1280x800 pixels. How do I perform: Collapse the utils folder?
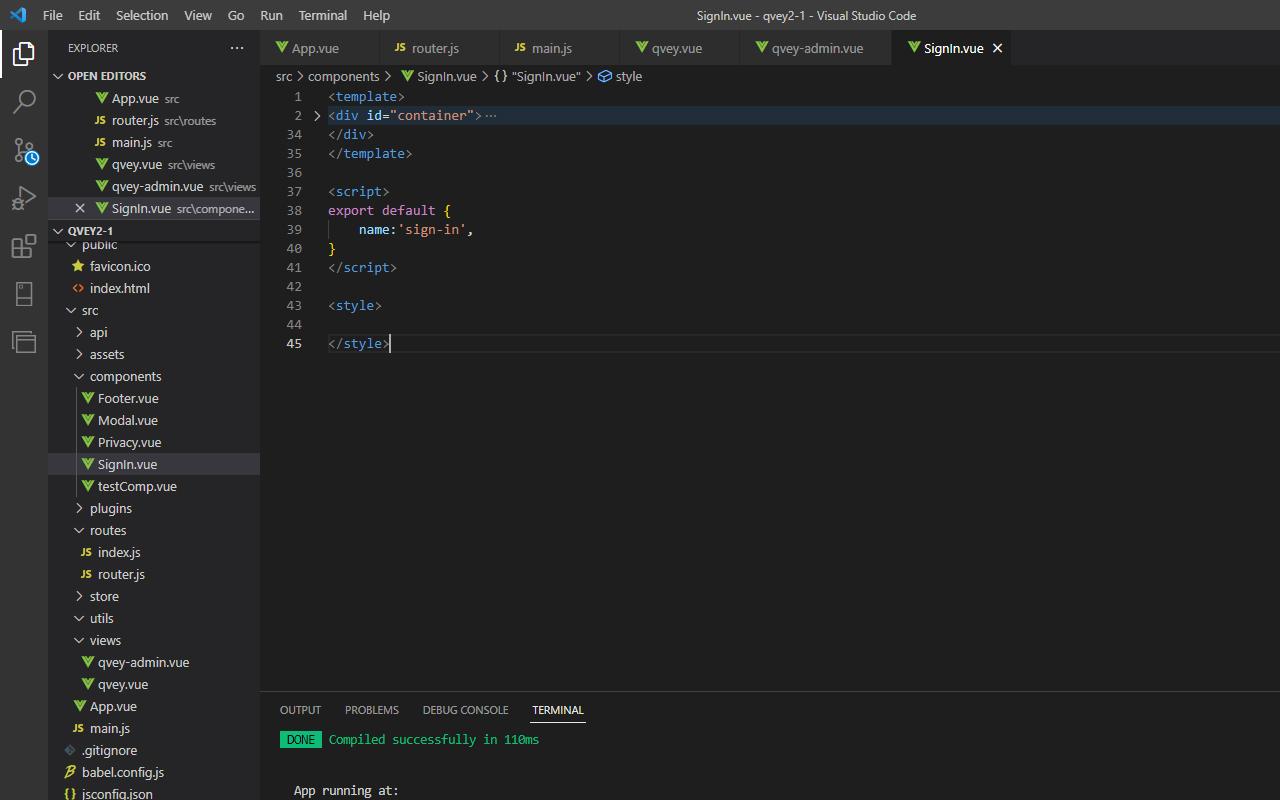tap(154, 618)
